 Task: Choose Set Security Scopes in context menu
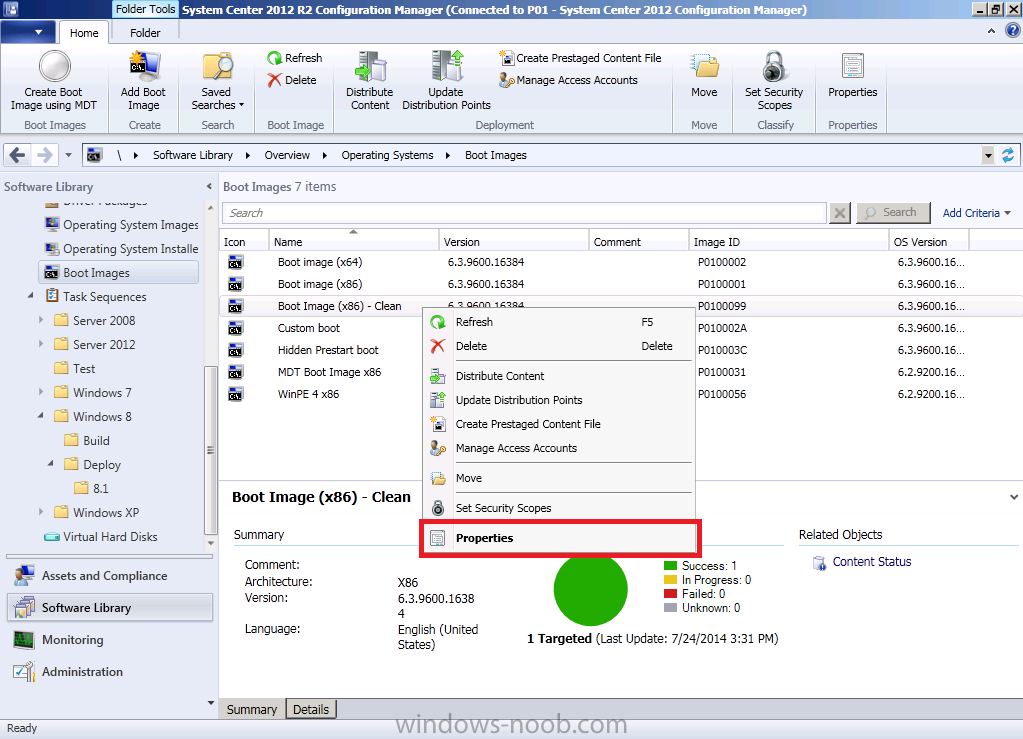558,508
